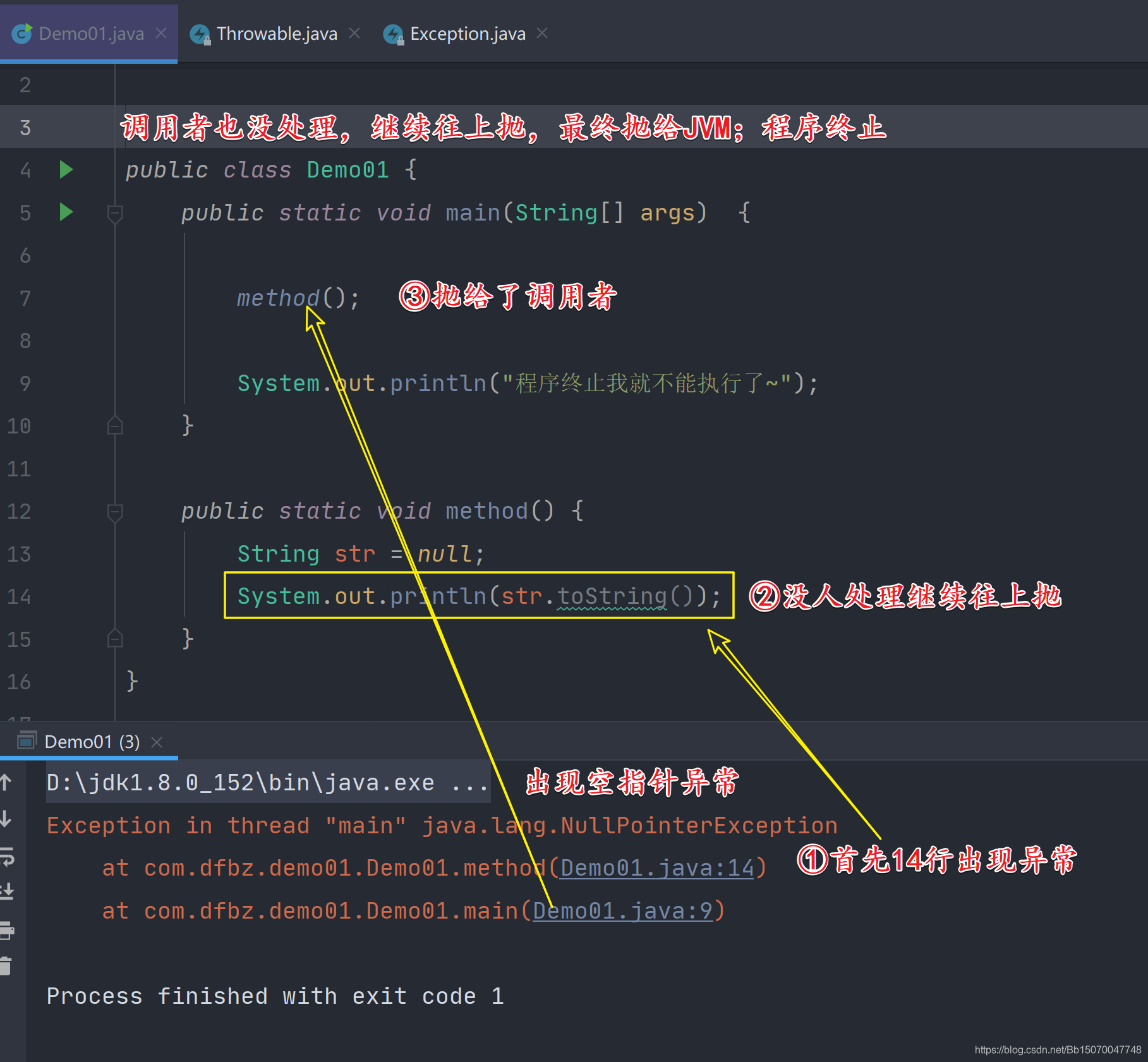The width and height of the screenshot is (1148, 1062).
Task: Collapse the method() end fold on line 15
Action: (115, 638)
